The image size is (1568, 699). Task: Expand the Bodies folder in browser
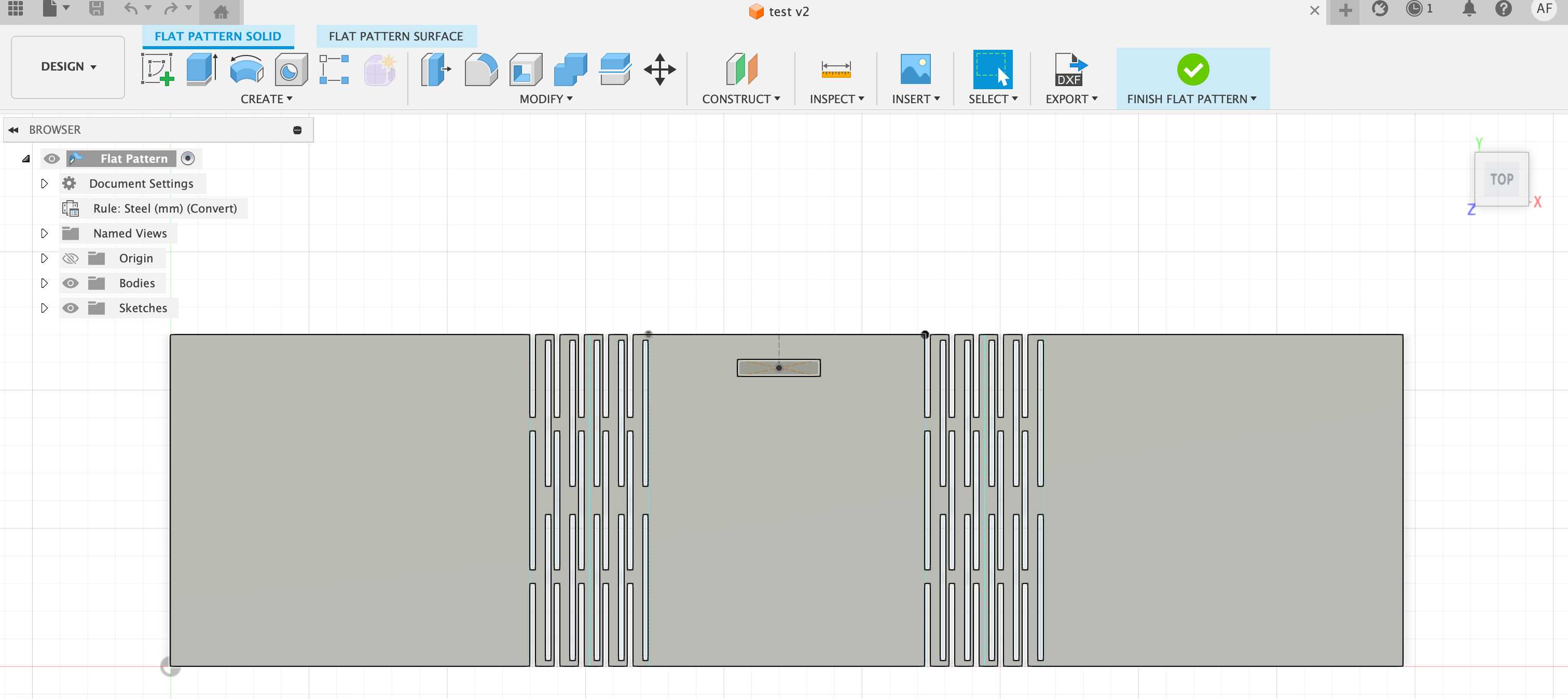[44, 283]
